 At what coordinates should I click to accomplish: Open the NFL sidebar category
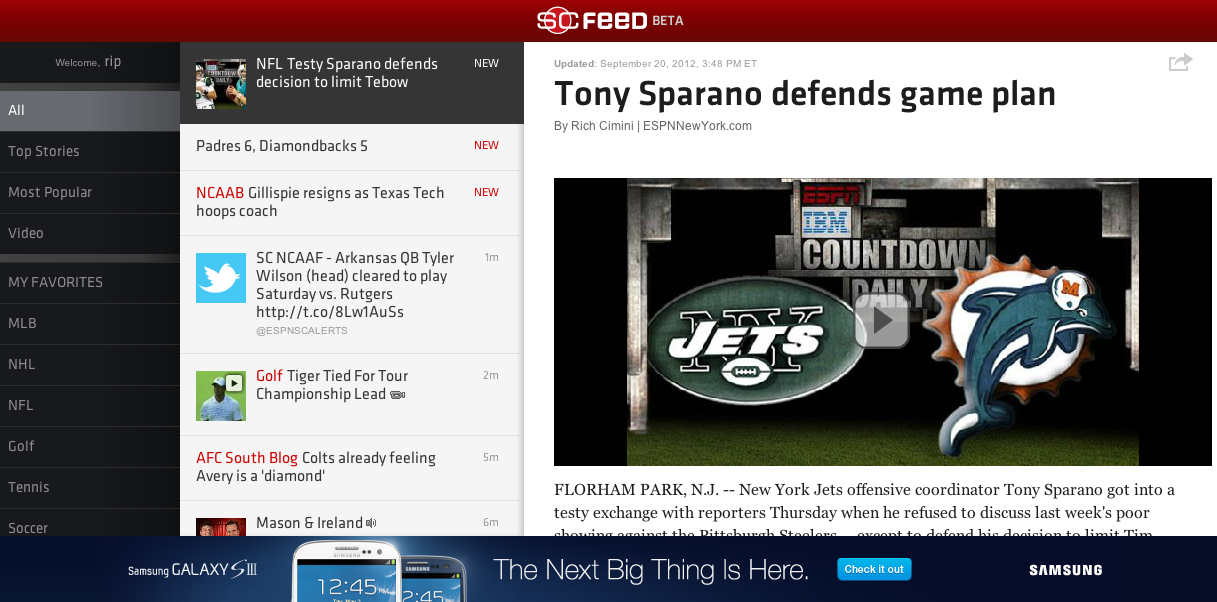(x=90, y=405)
